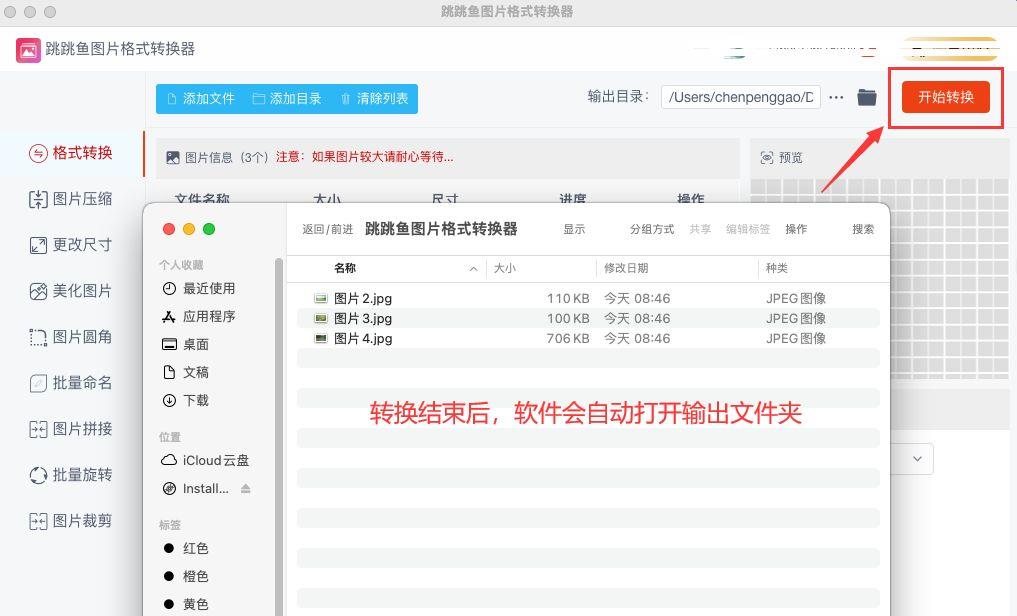The width and height of the screenshot is (1017, 616).
Task: Select the file 图片 3.jpg
Action: [365, 318]
